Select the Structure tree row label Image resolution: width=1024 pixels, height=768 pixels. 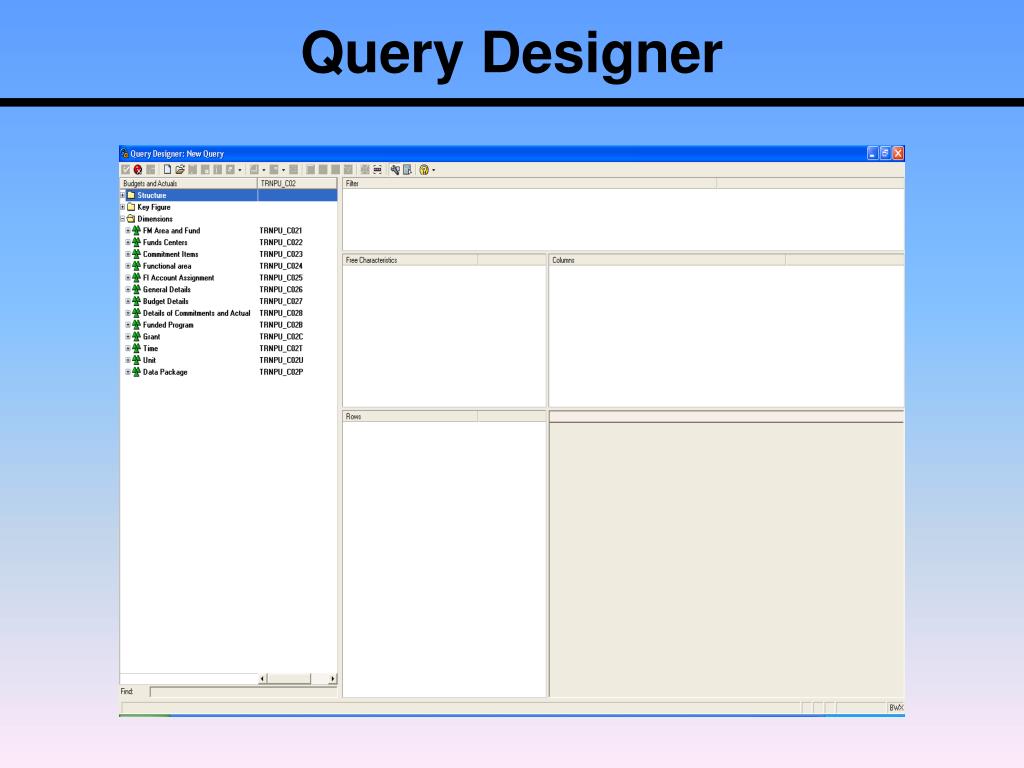pyautogui.click(x=152, y=195)
